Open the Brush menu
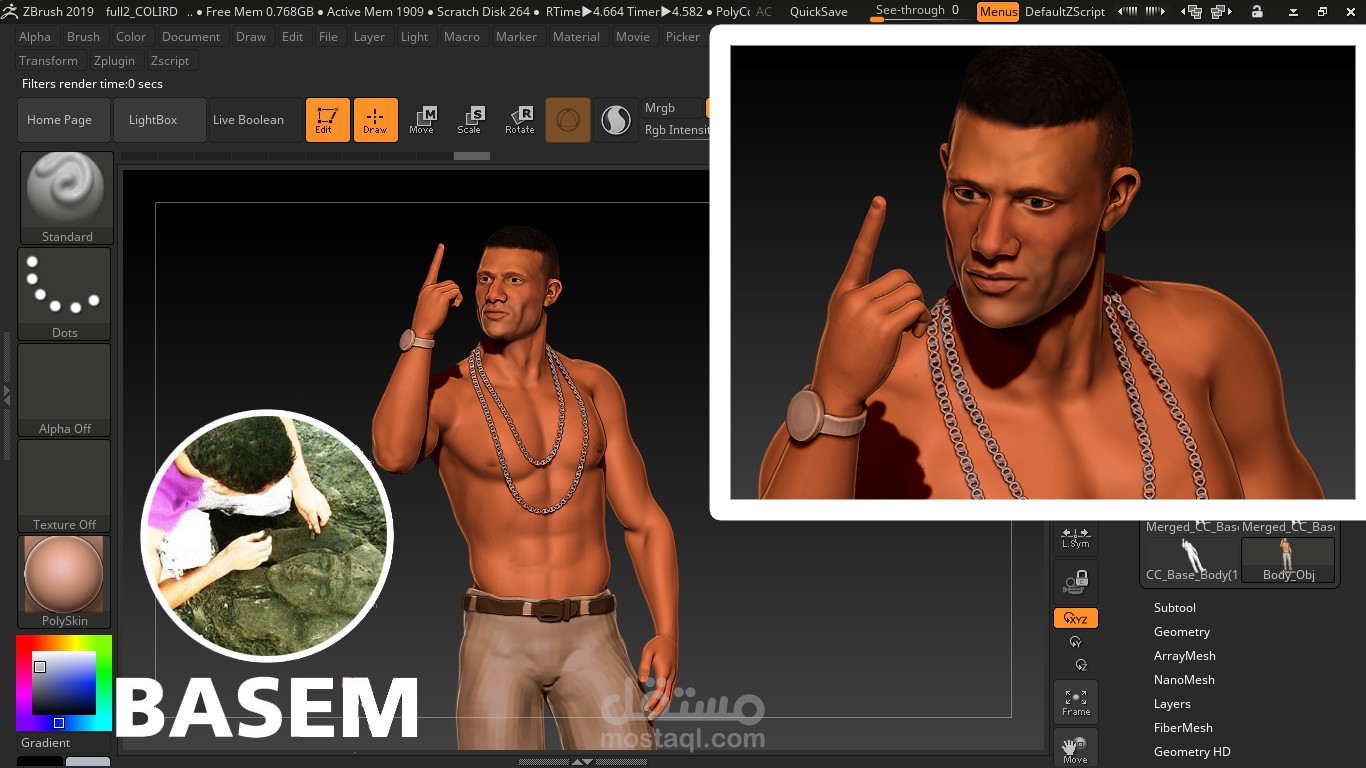The width and height of the screenshot is (1366, 768). click(x=83, y=37)
